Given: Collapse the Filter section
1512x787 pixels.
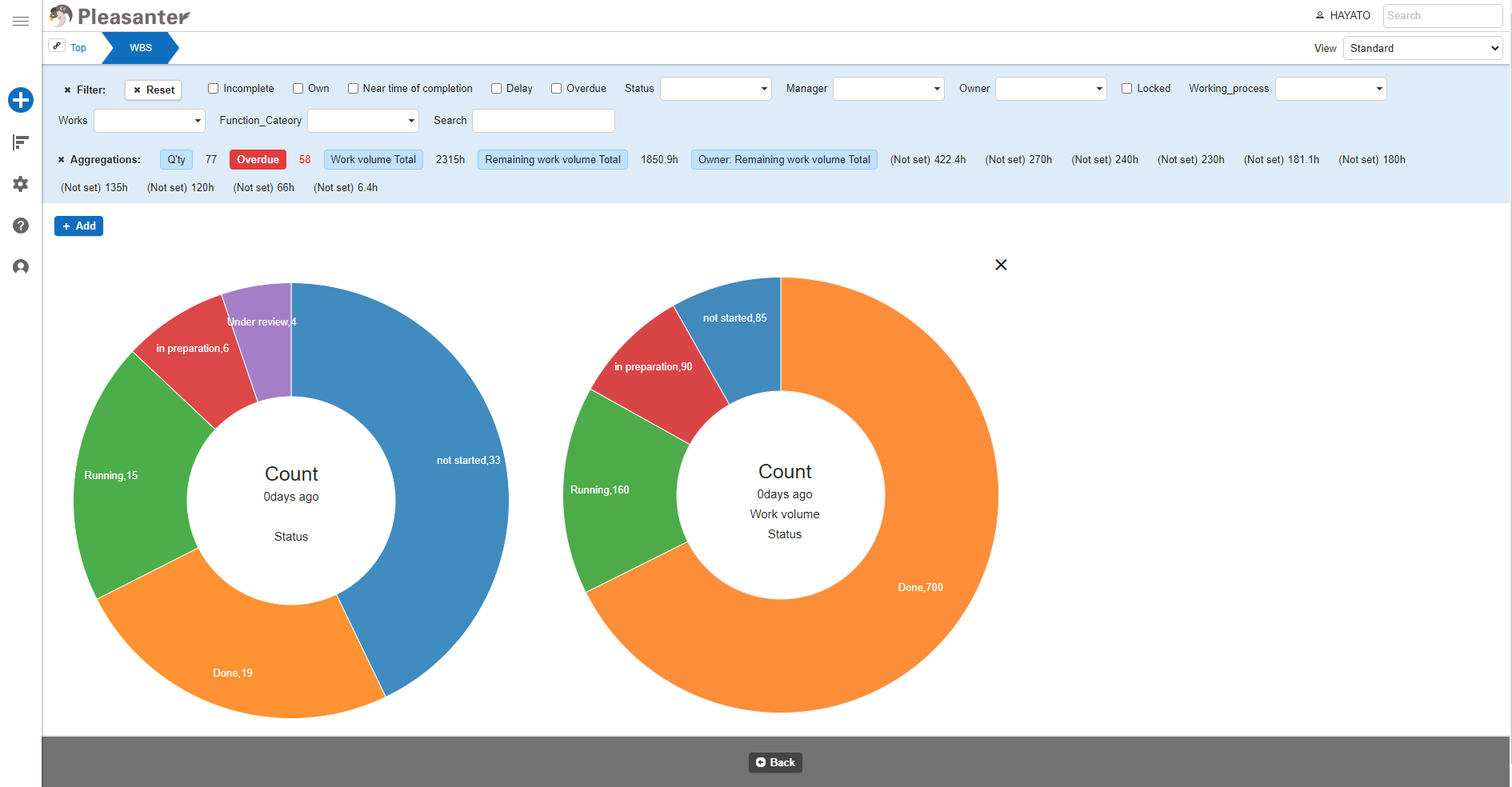Looking at the screenshot, I should [x=84, y=90].
